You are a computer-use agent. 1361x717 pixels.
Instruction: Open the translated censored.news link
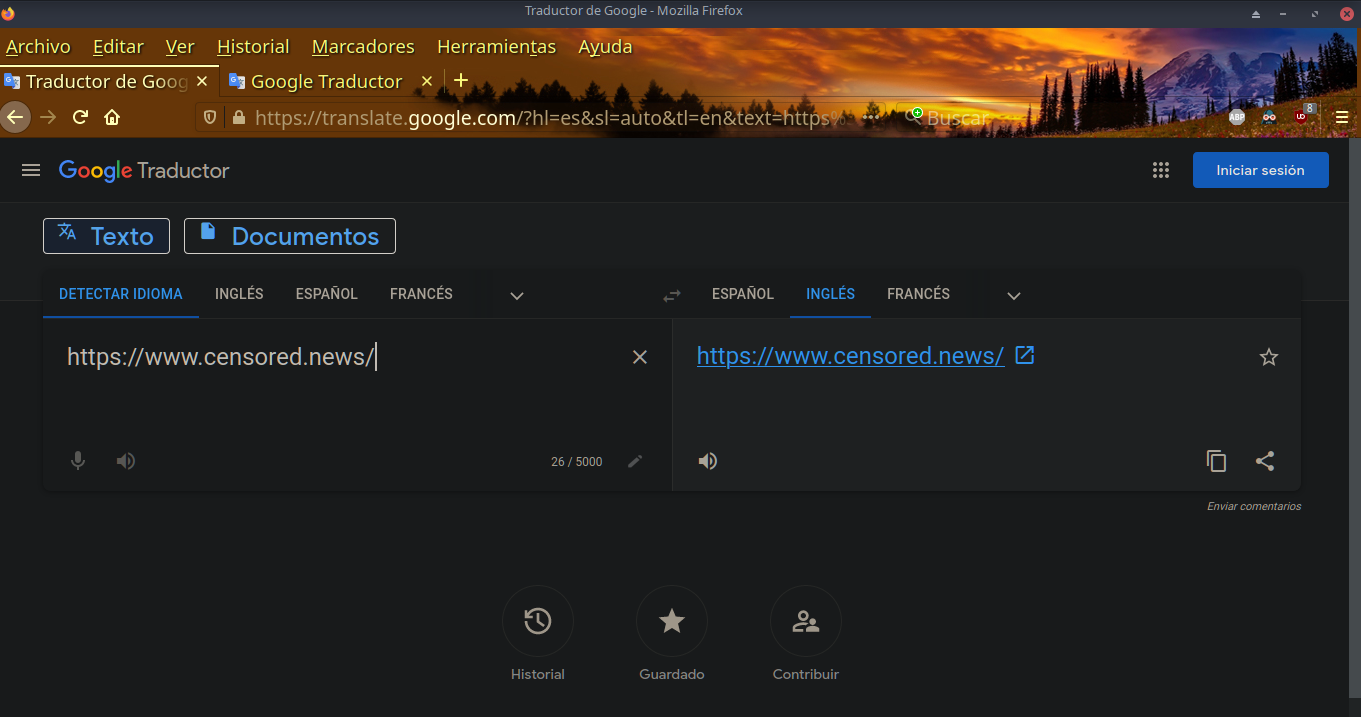850,356
